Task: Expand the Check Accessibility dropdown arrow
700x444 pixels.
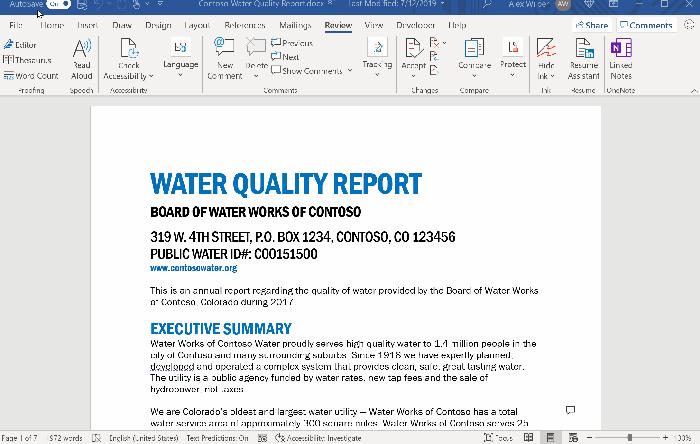Action: tap(151, 76)
